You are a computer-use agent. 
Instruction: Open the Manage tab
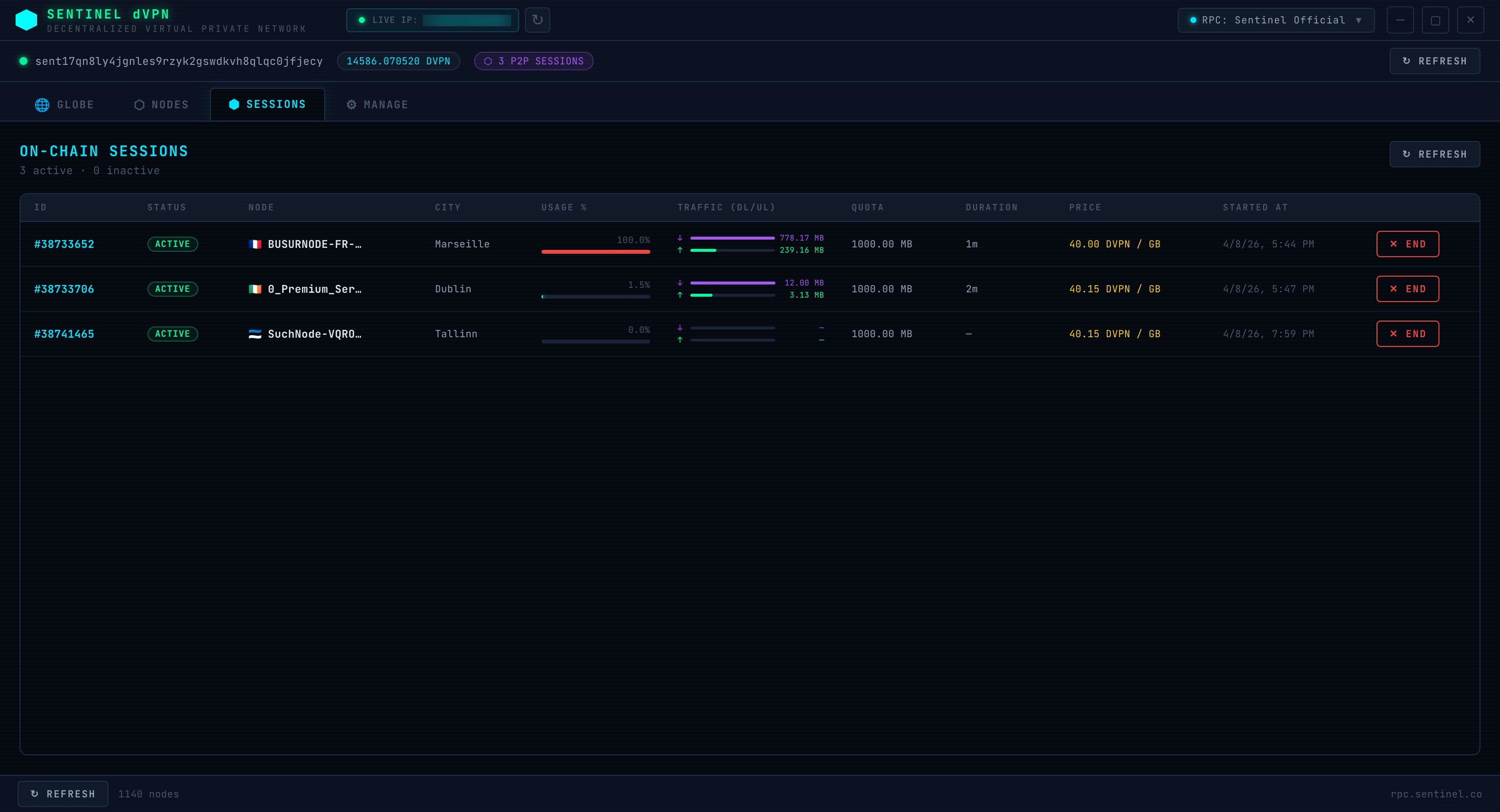[x=377, y=105]
